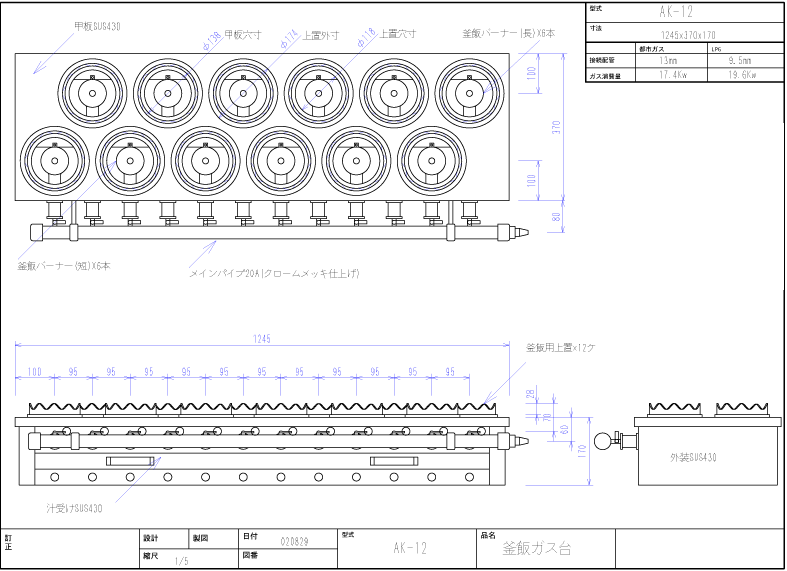This screenshot has height=571, width=787.
Task: Select the bottom-right burner in lower row
Action: (x=432, y=160)
